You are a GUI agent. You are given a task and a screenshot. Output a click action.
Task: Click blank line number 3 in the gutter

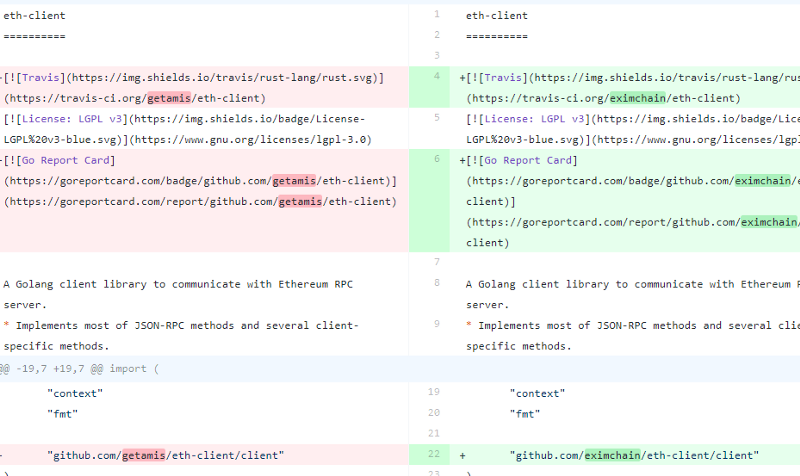tap(437, 55)
